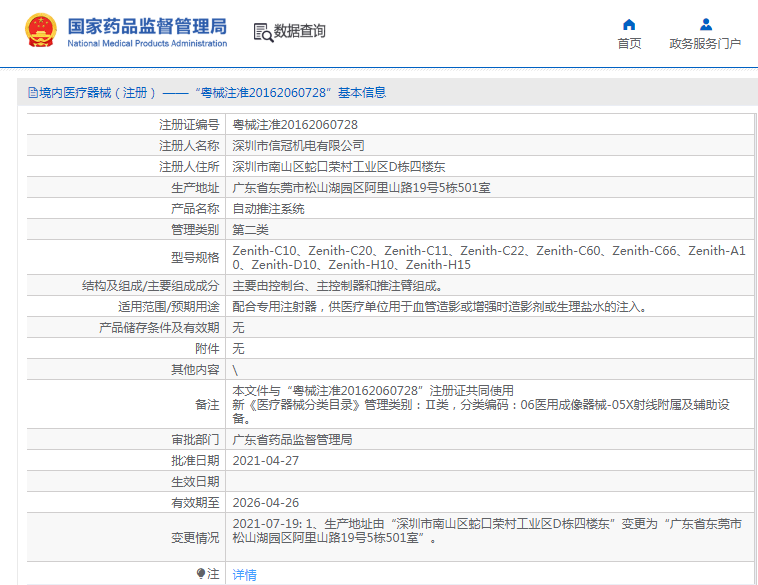
Task: Select change record text dated 2021-07-19
Action: (x=487, y=531)
